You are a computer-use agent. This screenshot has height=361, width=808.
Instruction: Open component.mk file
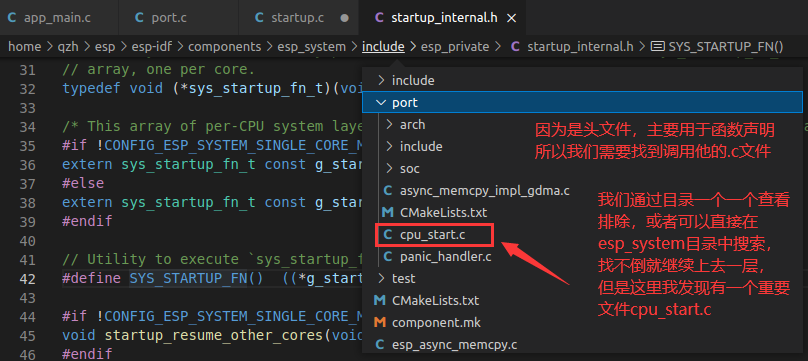pos(436,322)
